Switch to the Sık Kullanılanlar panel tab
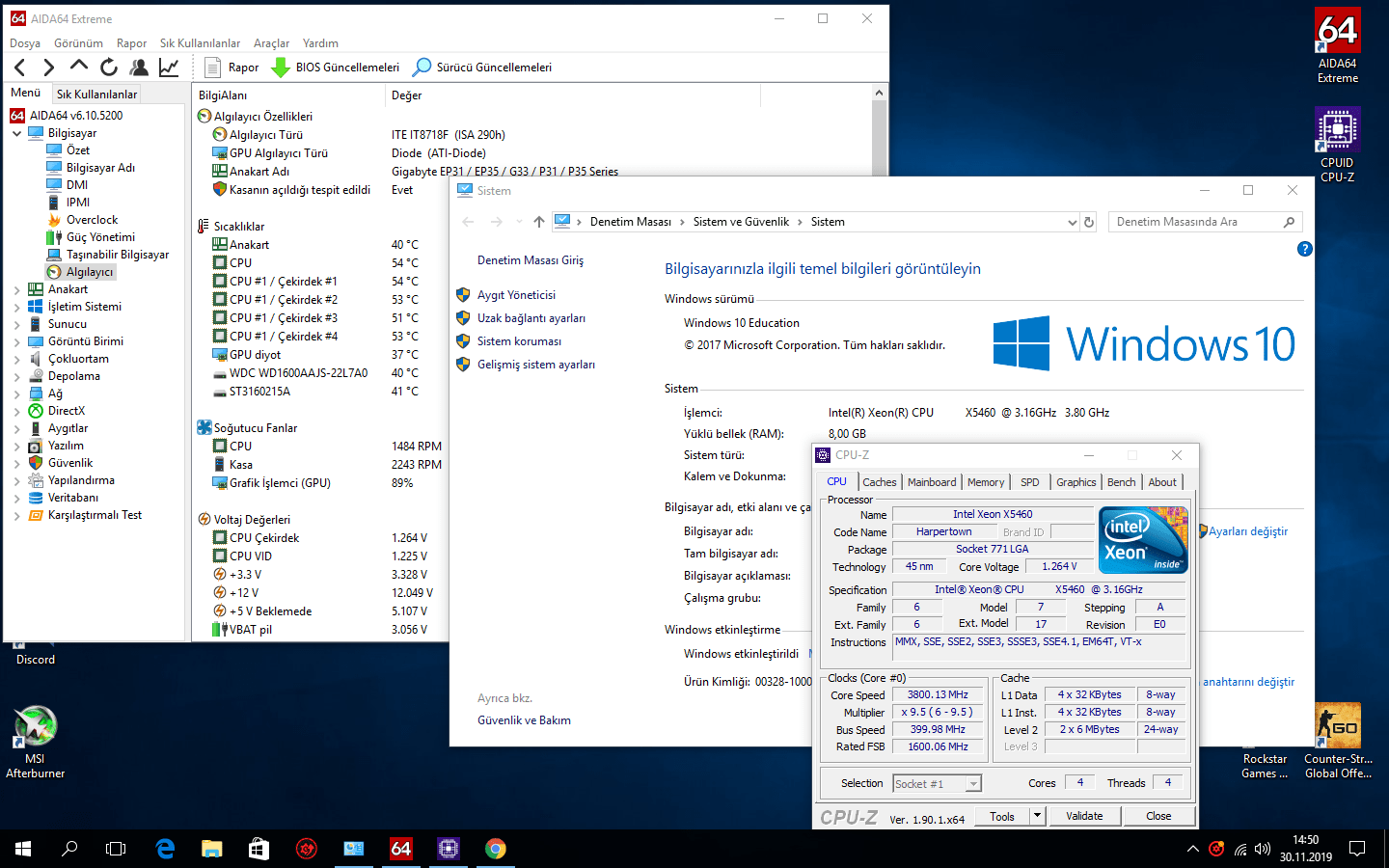Viewport: 1389px width, 868px height. point(96,94)
